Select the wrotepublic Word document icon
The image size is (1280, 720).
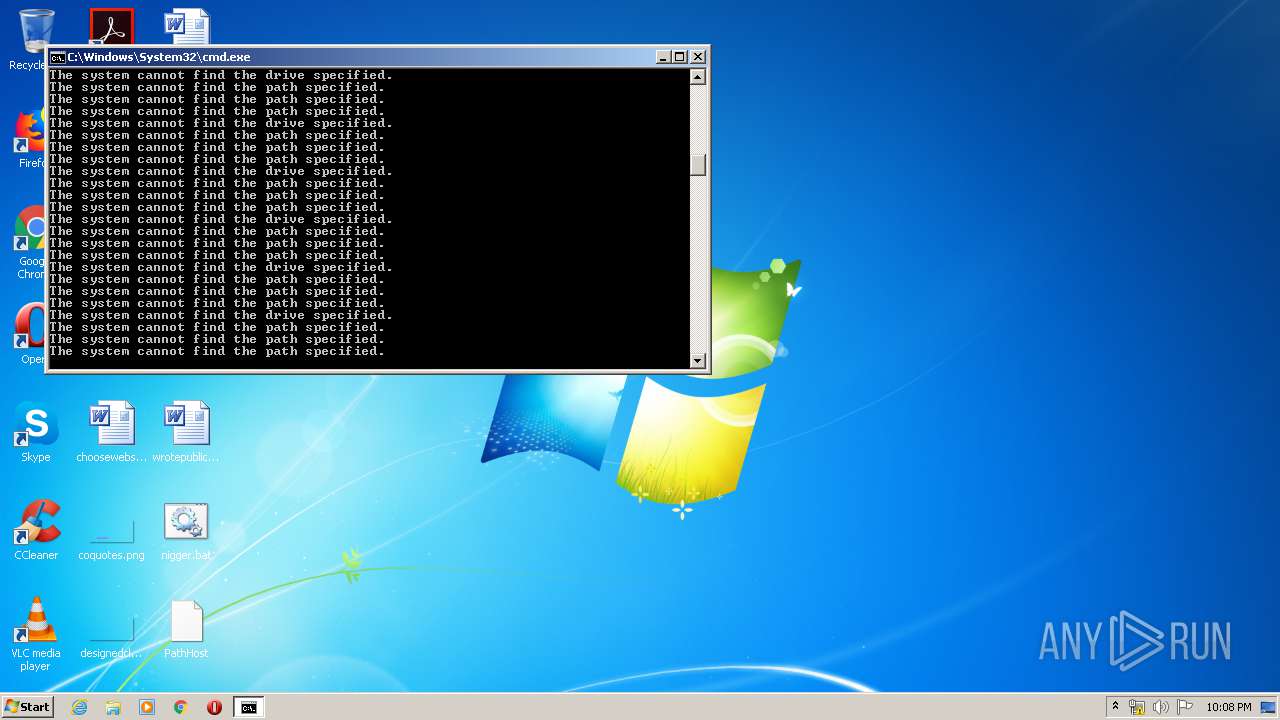pos(186,432)
